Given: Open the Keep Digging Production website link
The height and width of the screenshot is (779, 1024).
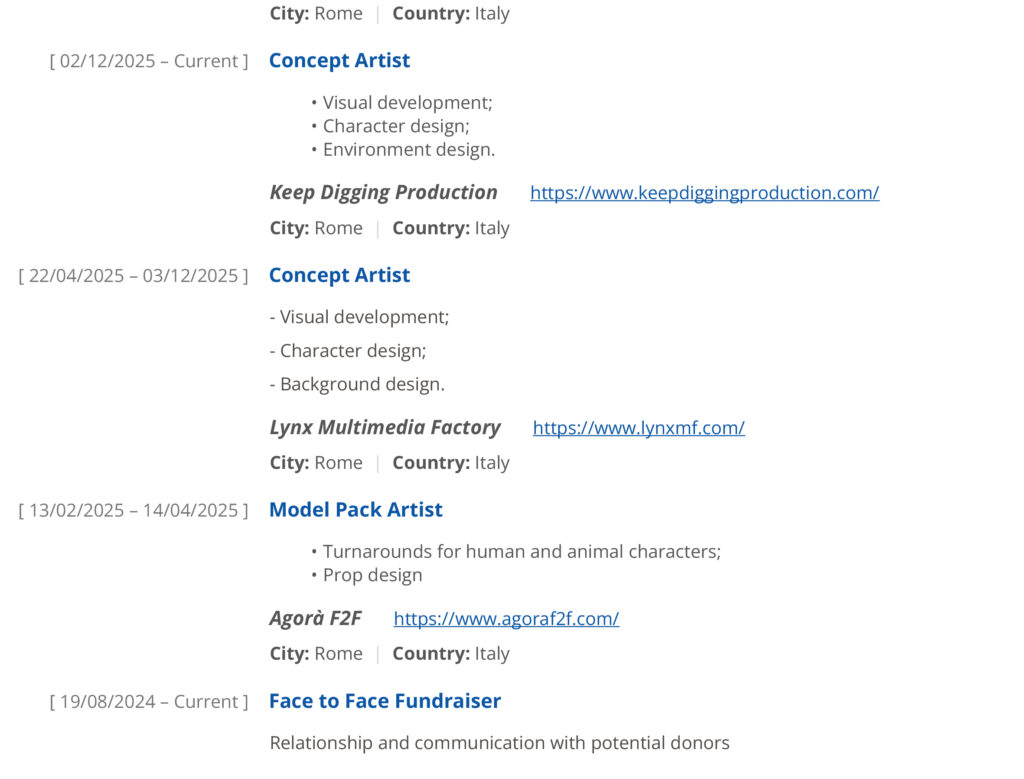Looking at the screenshot, I should [704, 193].
